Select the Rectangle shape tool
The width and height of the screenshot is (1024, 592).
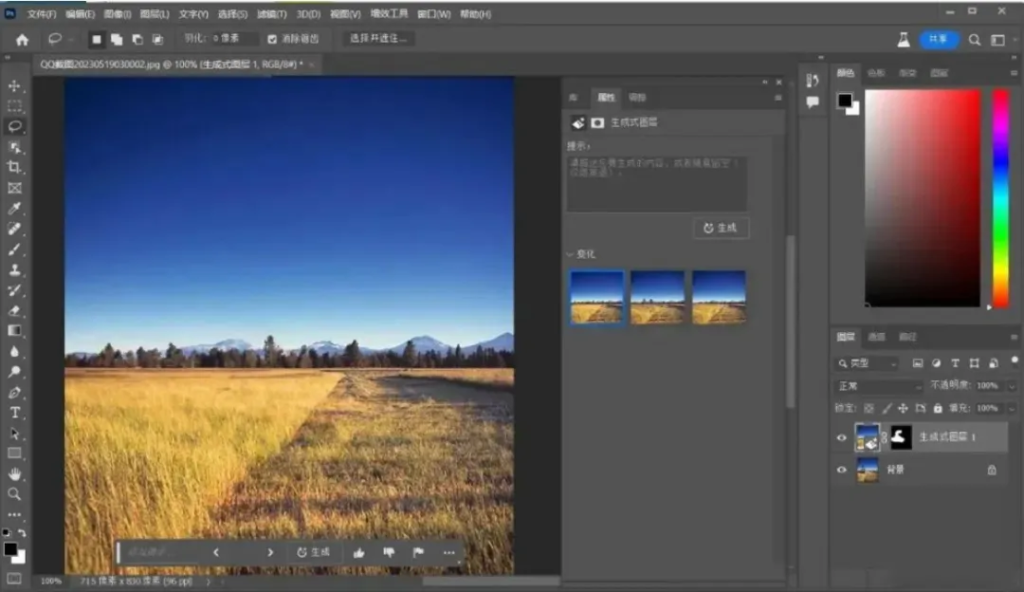(14, 453)
